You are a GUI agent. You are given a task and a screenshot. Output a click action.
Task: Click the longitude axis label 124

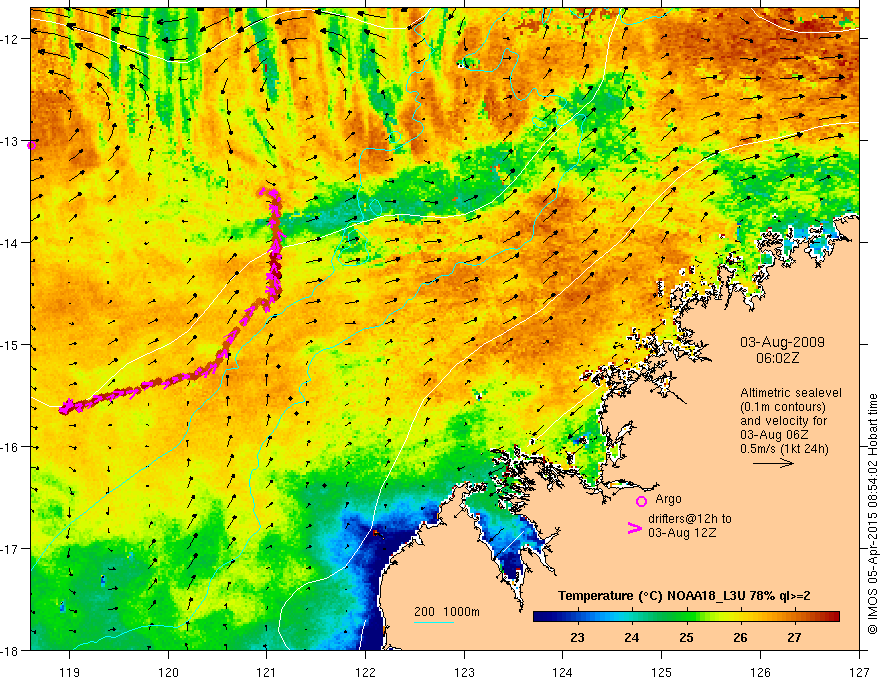(x=563, y=672)
